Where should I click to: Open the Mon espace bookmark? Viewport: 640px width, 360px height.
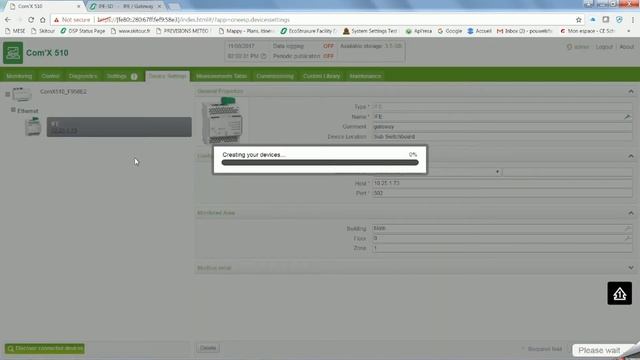point(587,31)
